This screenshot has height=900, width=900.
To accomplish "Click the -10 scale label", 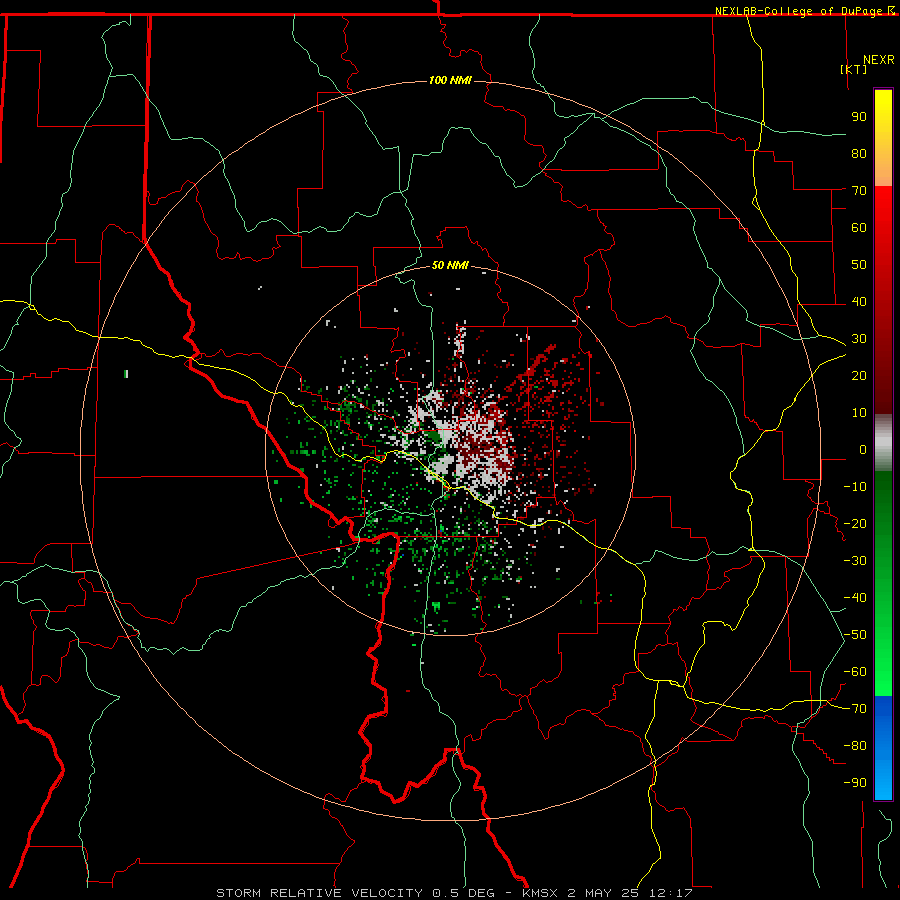I will coord(855,487).
